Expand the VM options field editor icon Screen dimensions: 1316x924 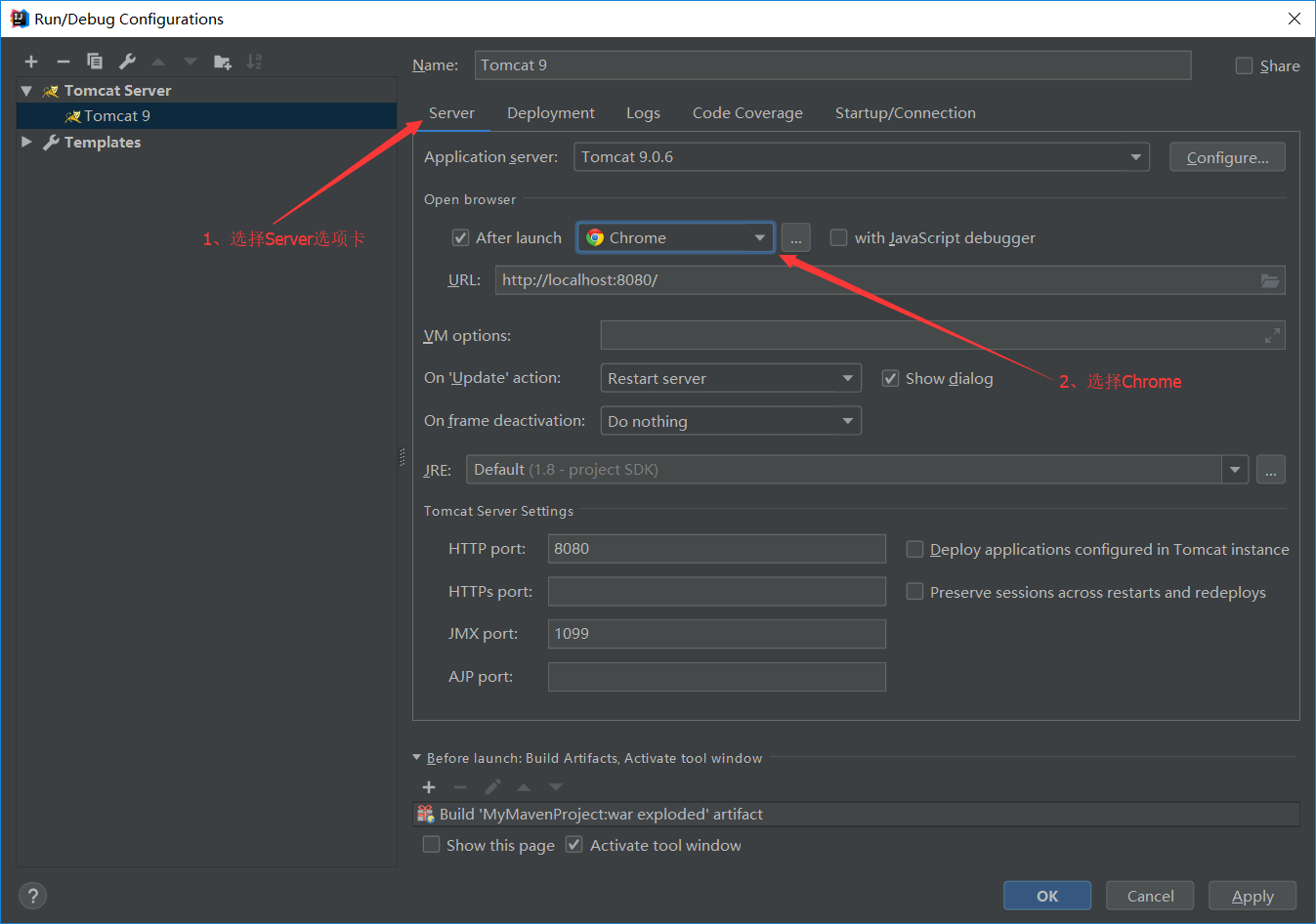tap(1272, 335)
